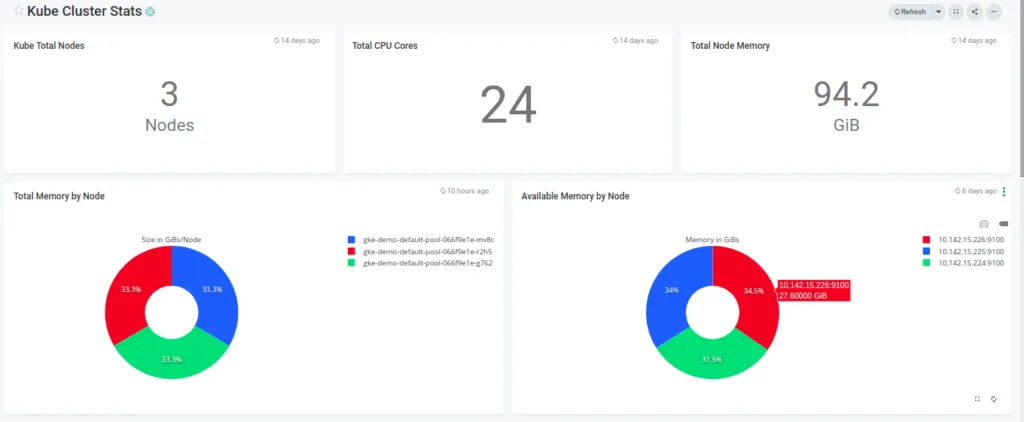Hide the gke-demo-default-pool mv8c legend series
The width and height of the screenshot is (1024, 422).
tap(426, 240)
